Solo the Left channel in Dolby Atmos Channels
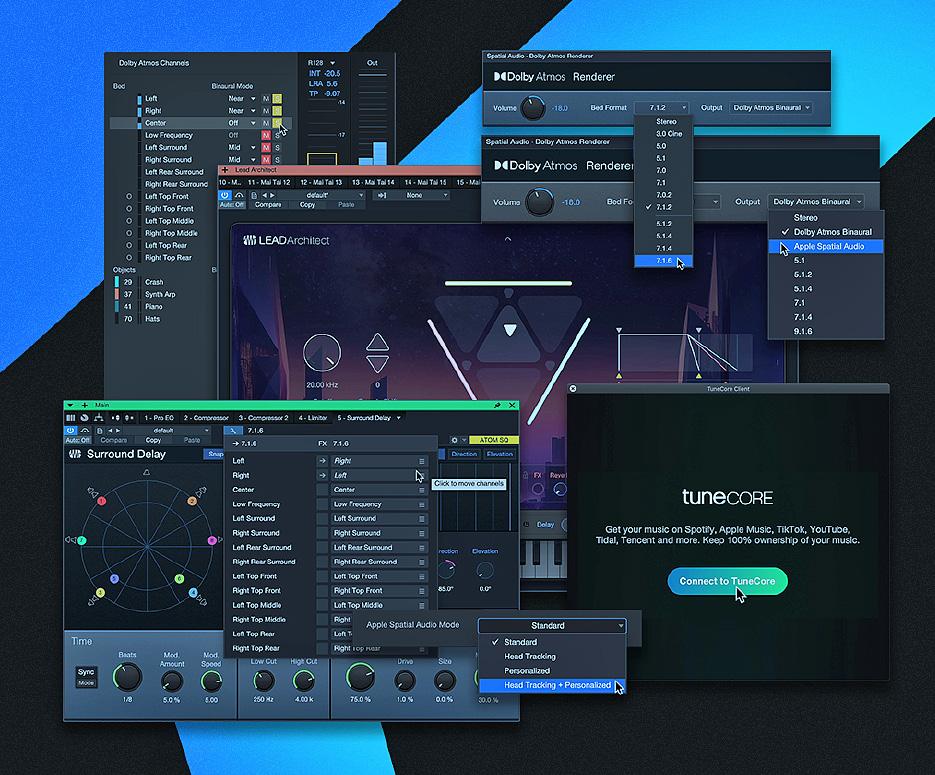The height and width of the screenshot is (775, 935). pos(277,98)
